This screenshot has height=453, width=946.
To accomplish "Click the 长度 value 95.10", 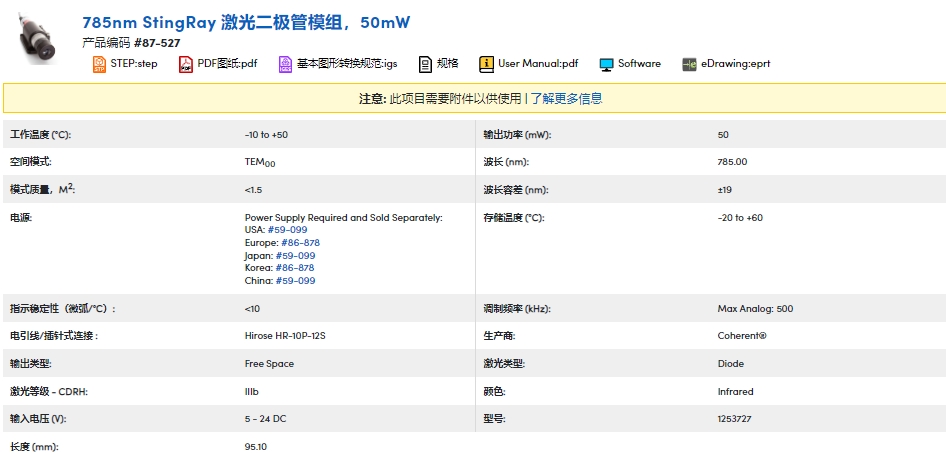I will 256,446.
